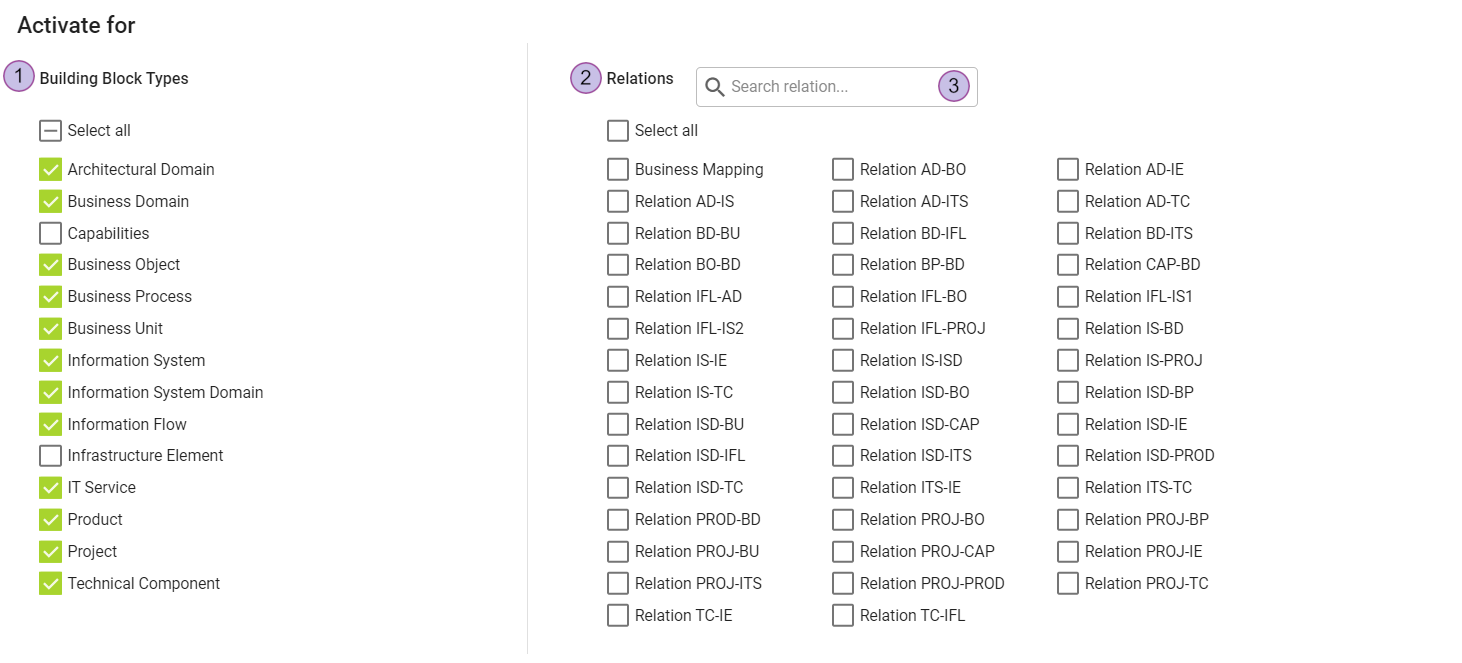
Task: Check Select all for Relations
Action: pyautogui.click(x=618, y=131)
